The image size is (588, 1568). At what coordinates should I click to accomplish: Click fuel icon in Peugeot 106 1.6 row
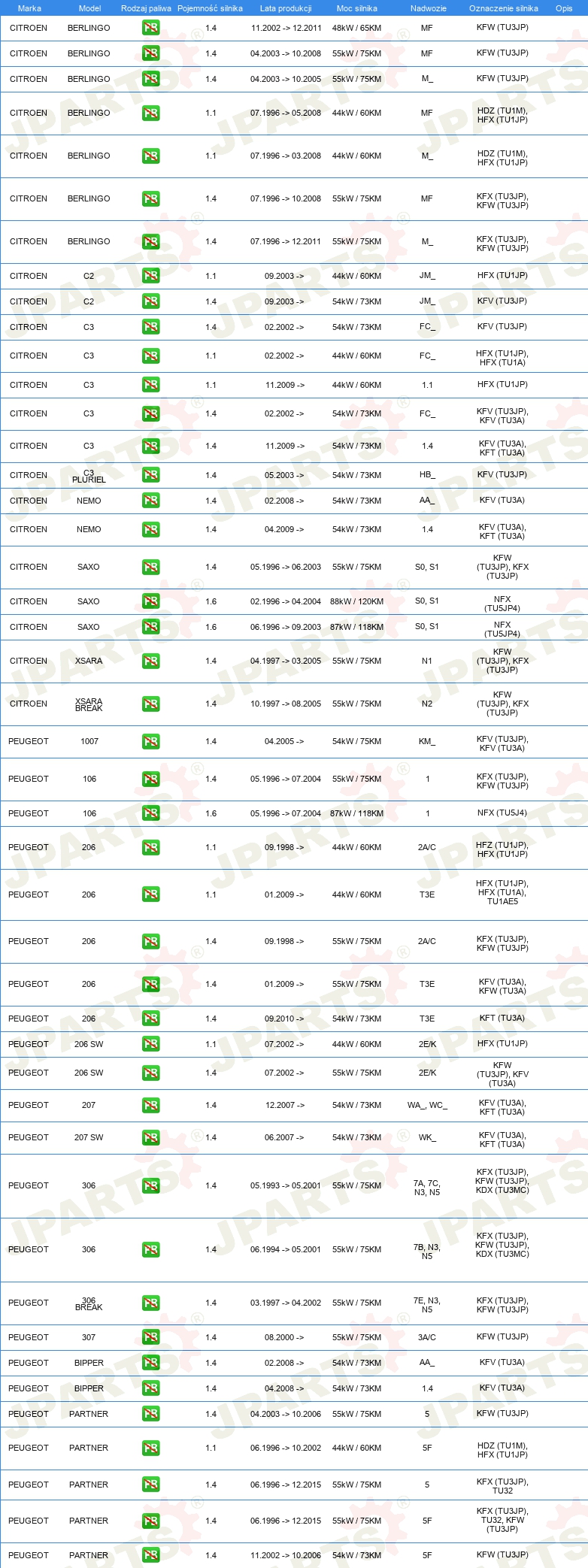[x=151, y=813]
